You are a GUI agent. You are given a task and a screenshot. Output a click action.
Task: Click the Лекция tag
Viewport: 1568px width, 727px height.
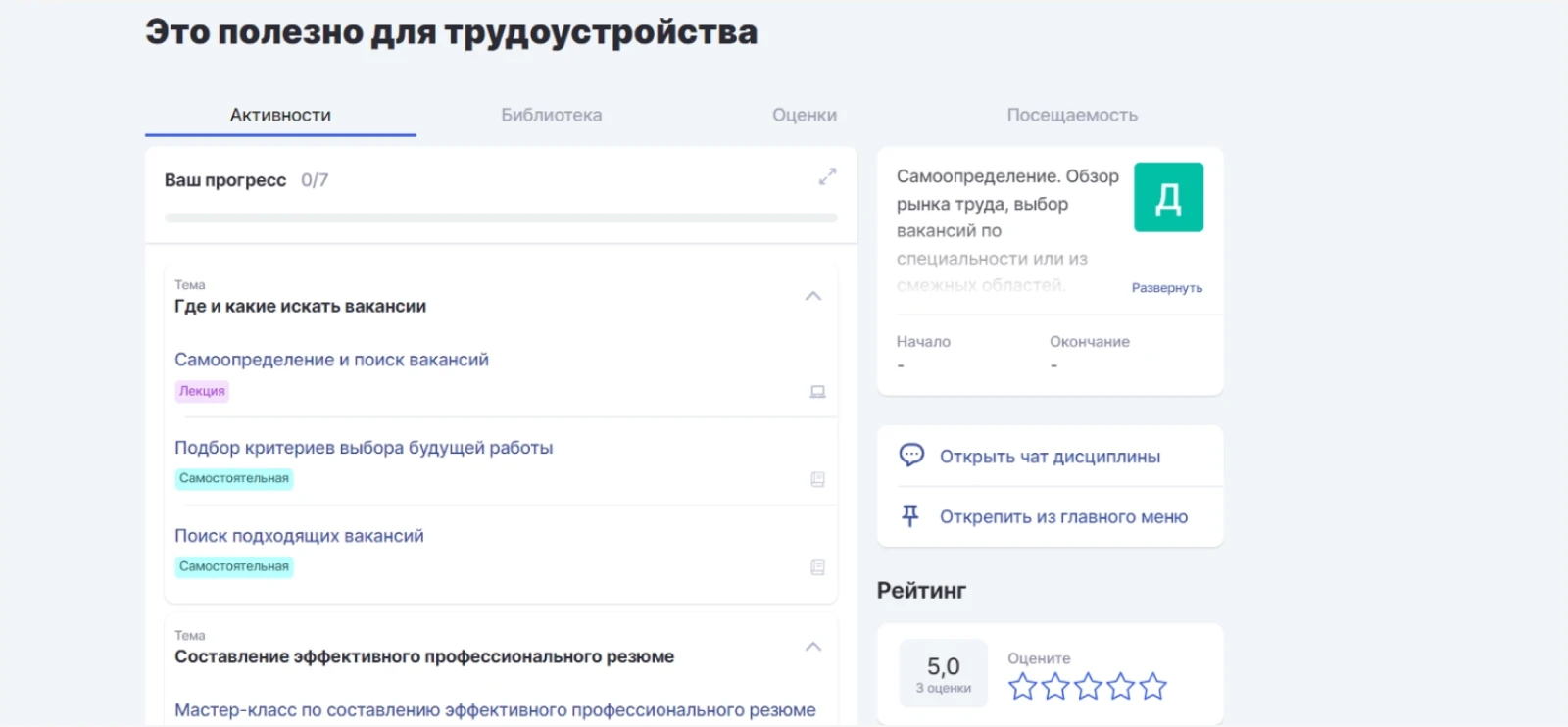[x=202, y=391]
